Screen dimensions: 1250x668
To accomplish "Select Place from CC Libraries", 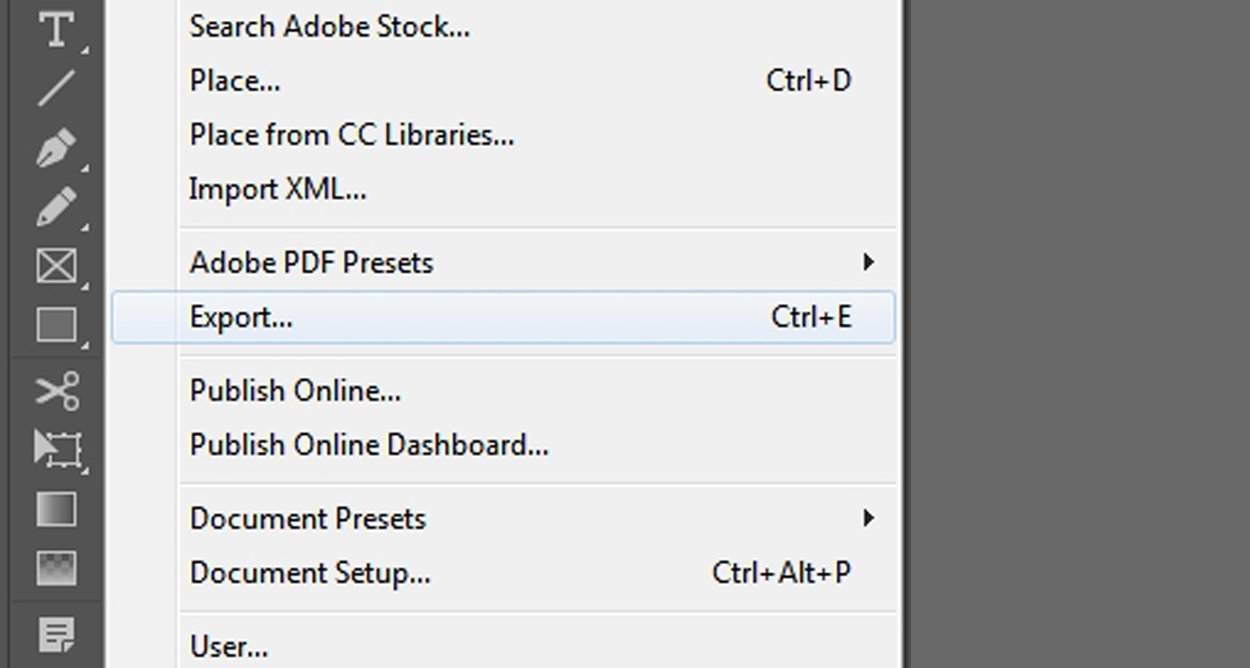I will (352, 135).
